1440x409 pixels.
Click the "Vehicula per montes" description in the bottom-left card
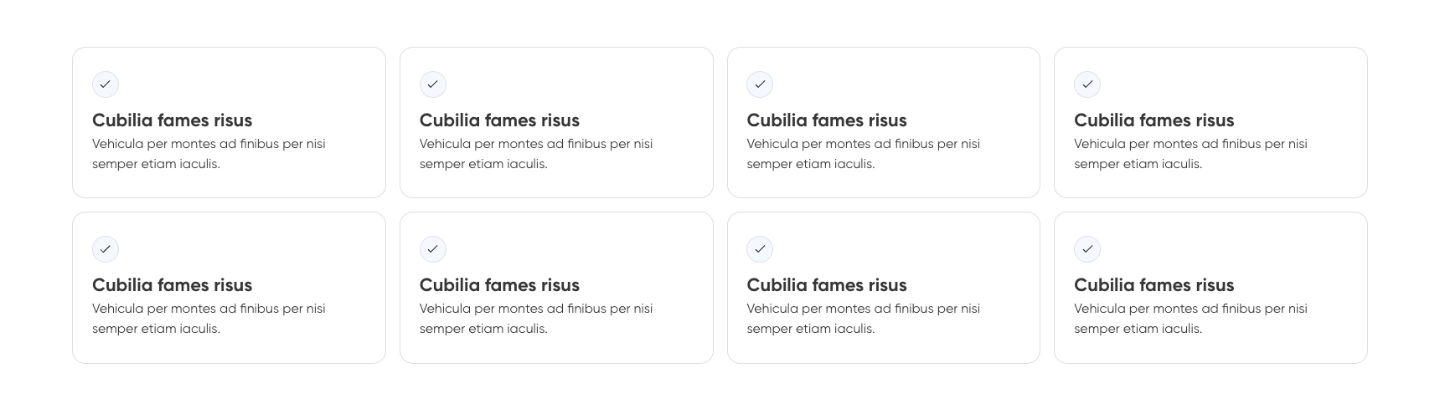click(x=208, y=319)
